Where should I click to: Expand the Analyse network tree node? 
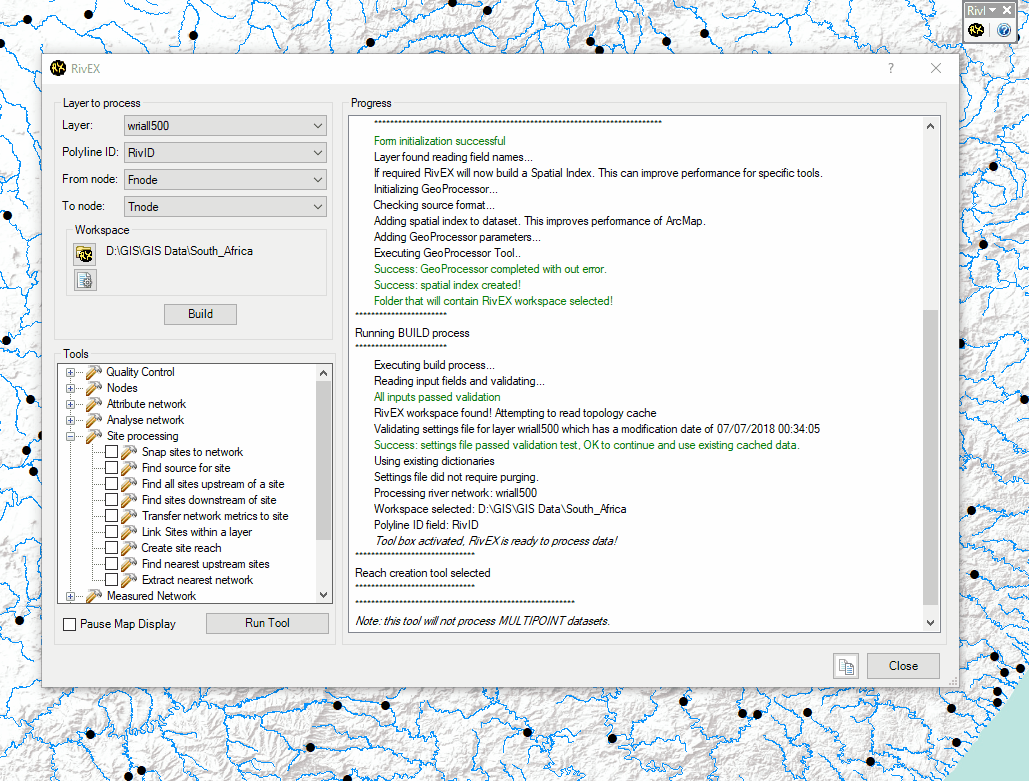point(70,420)
